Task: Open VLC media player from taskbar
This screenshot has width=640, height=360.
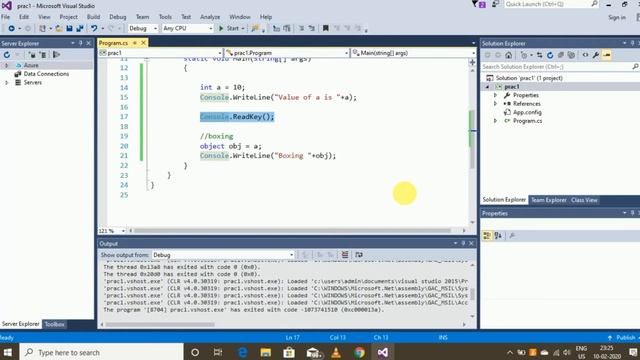Action: [336, 352]
